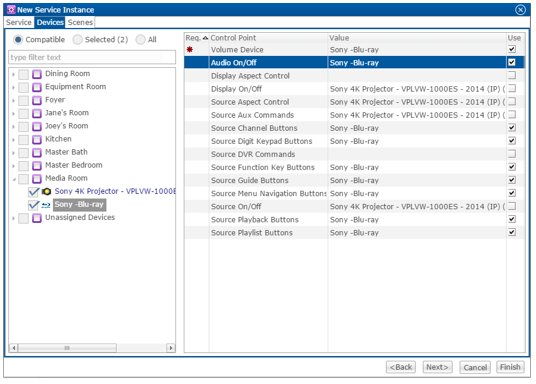Image resolution: width=536 pixels, height=384 pixels.
Task: Click the New Service Instance title icon
Action: 11,10
